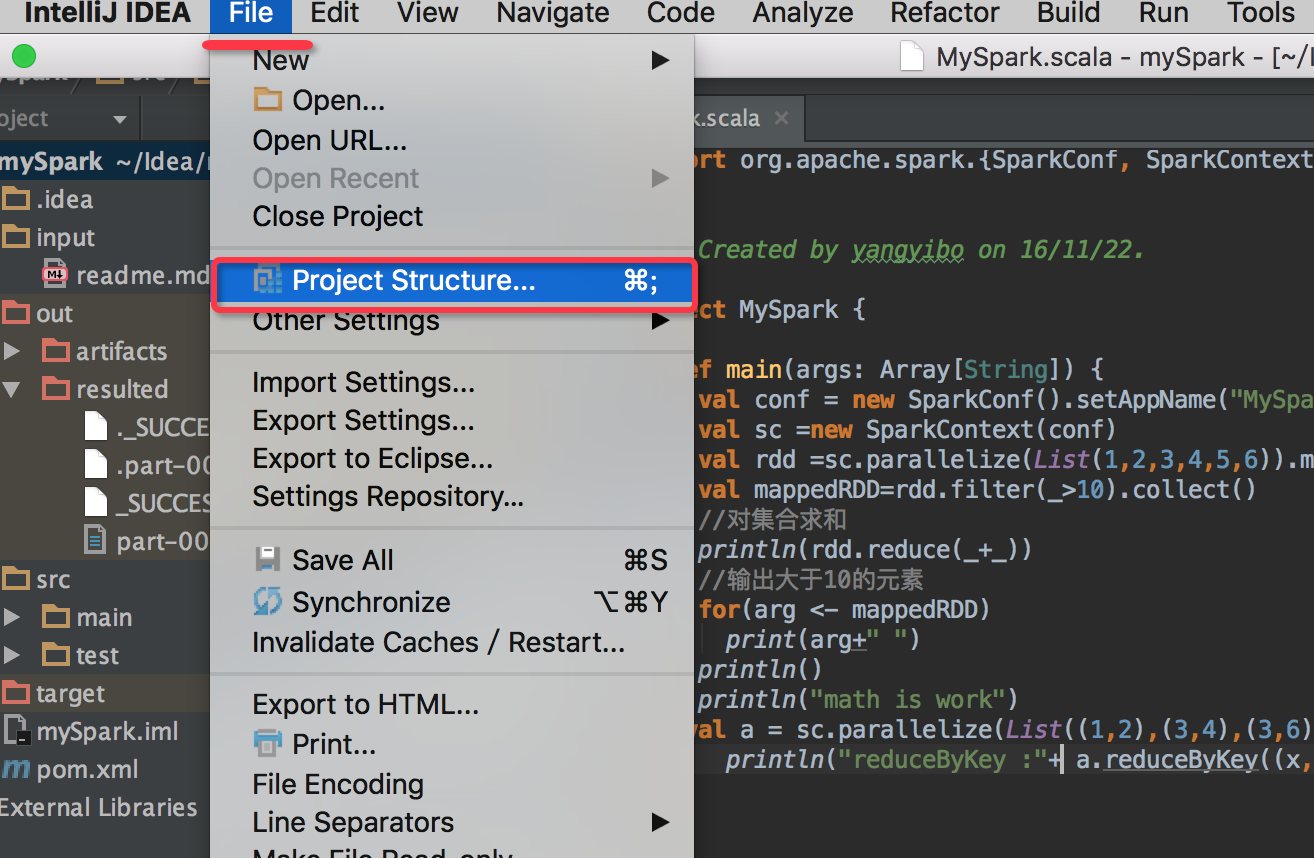Open the Build menu
This screenshot has width=1314, height=858.
pyautogui.click(x=1069, y=14)
